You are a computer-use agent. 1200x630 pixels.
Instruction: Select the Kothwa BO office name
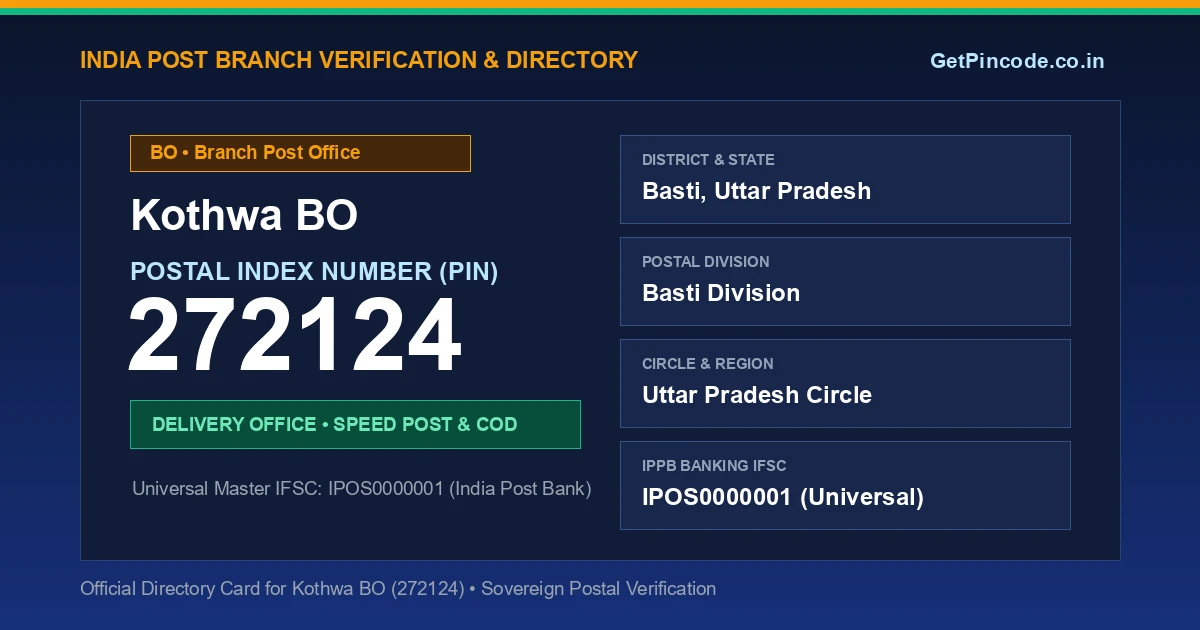244,216
